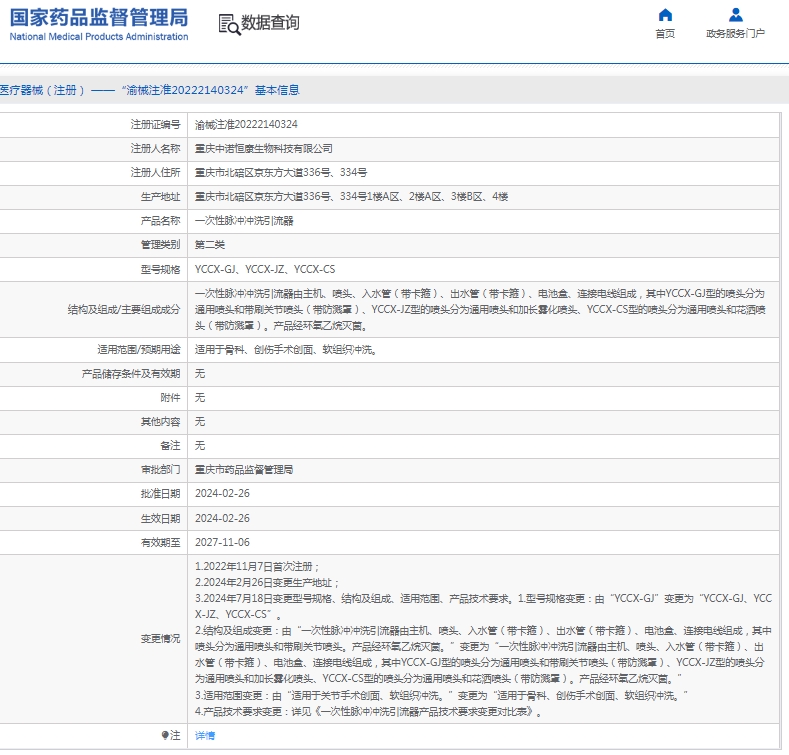Click the 政务服务门户 label
The image size is (789, 755).
pyautogui.click(x=736, y=33)
